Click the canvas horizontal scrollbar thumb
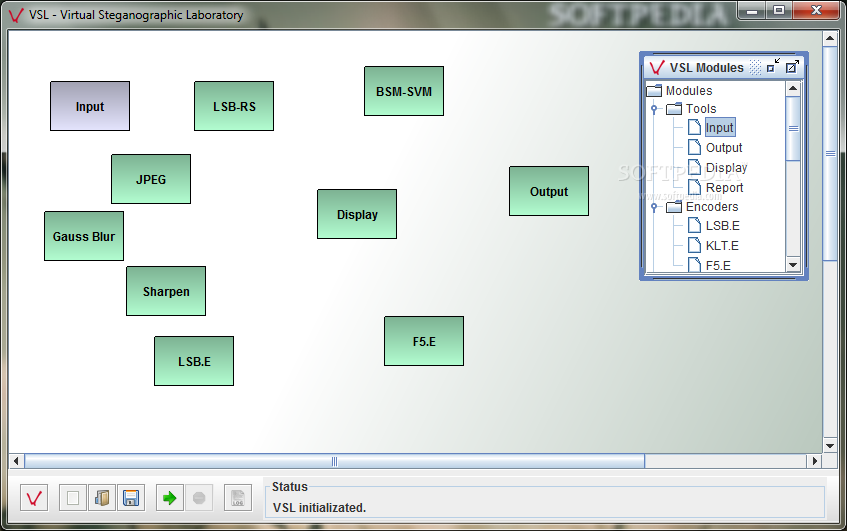Screen dimensions: 847x531 pyautogui.click(x=334, y=461)
